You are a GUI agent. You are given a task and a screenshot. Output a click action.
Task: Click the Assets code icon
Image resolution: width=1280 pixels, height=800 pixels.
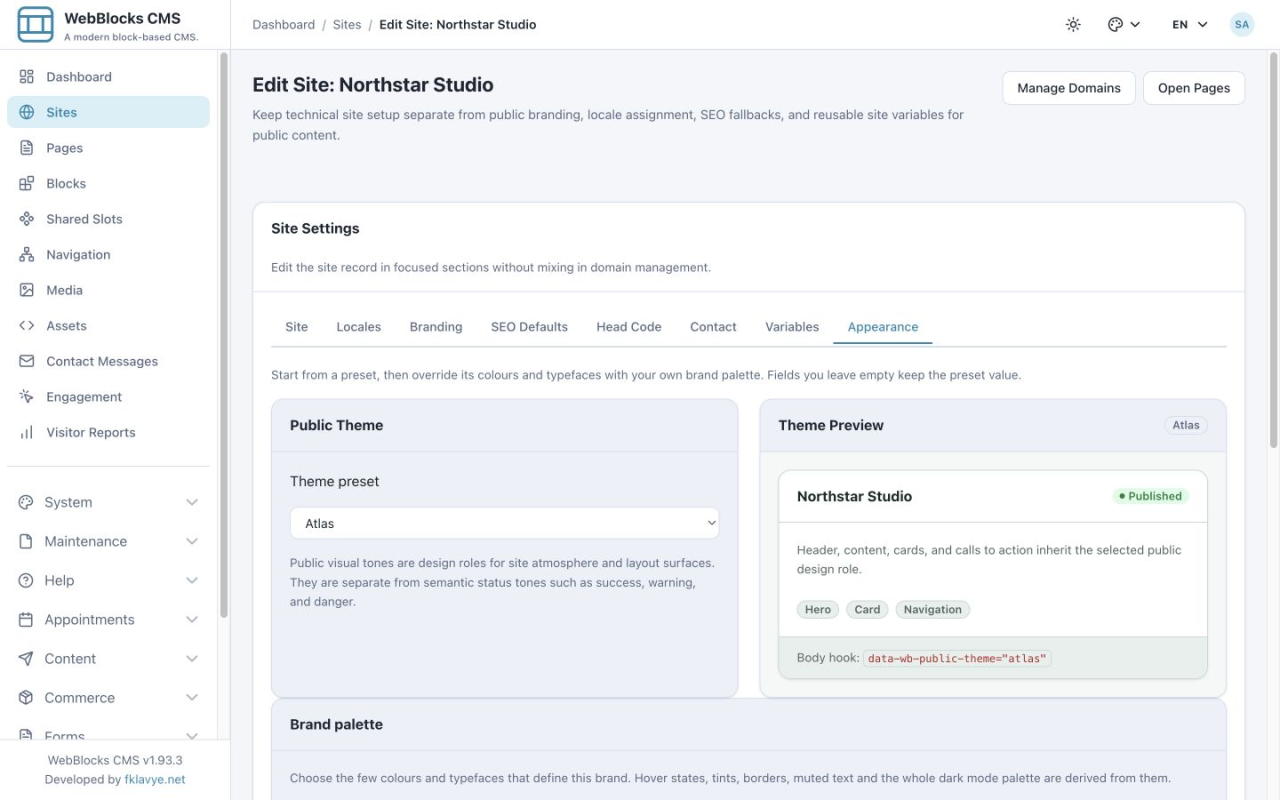[27, 326]
